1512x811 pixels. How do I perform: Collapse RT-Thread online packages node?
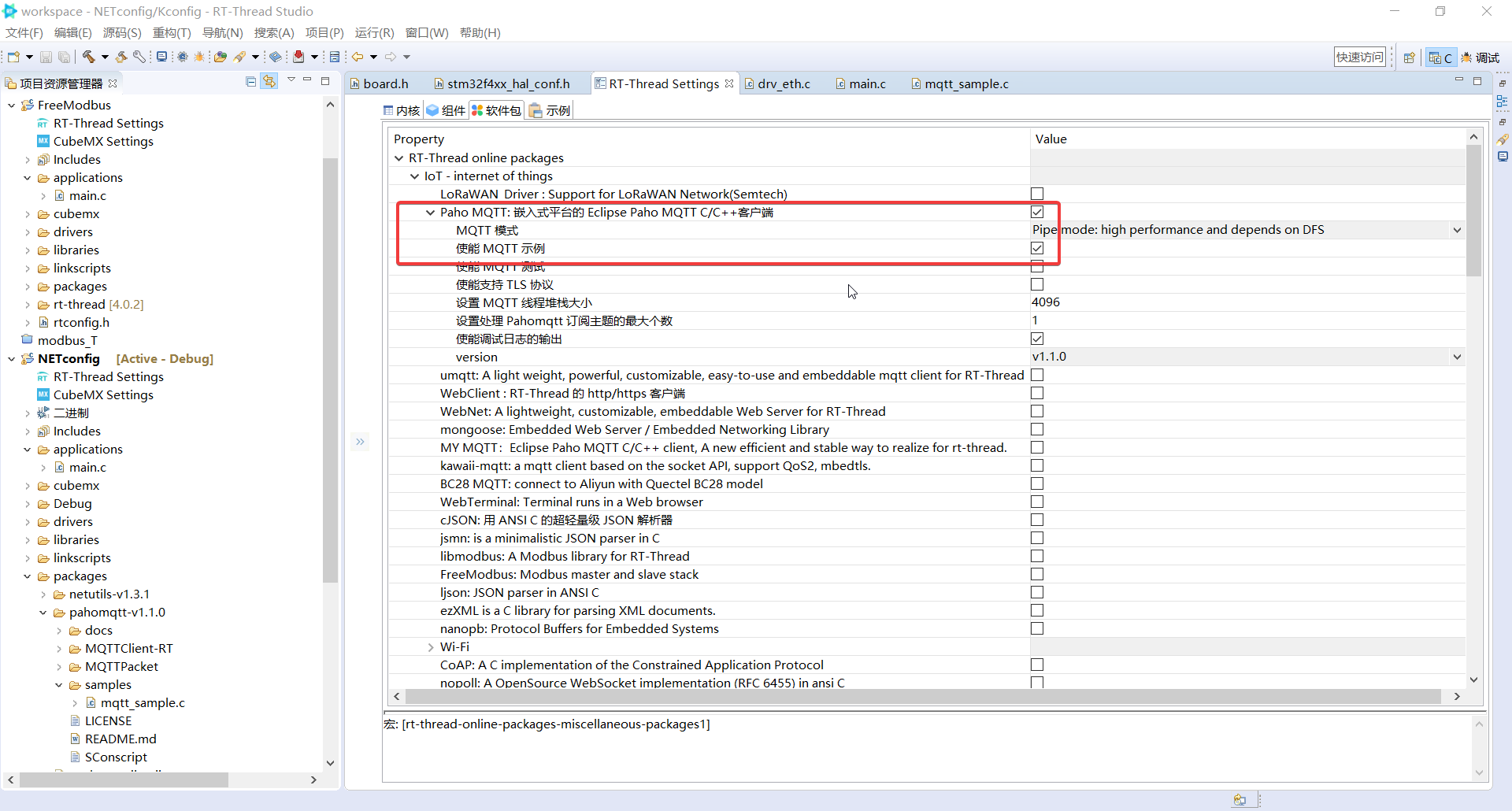[399, 158]
